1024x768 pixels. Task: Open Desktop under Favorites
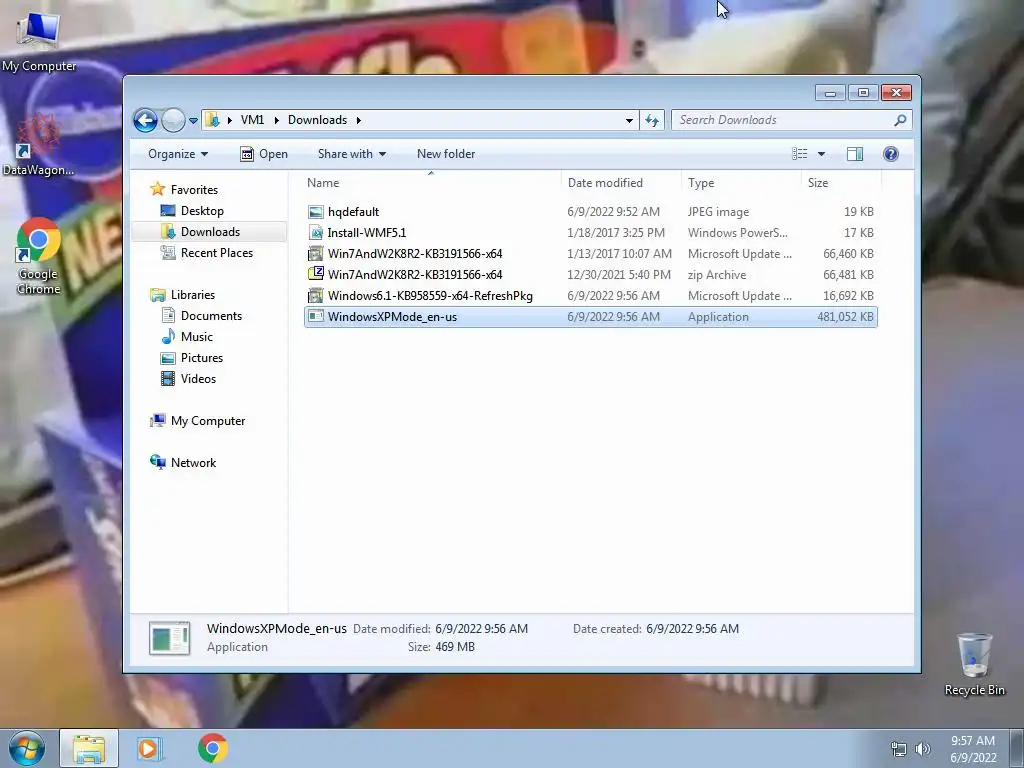point(202,211)
